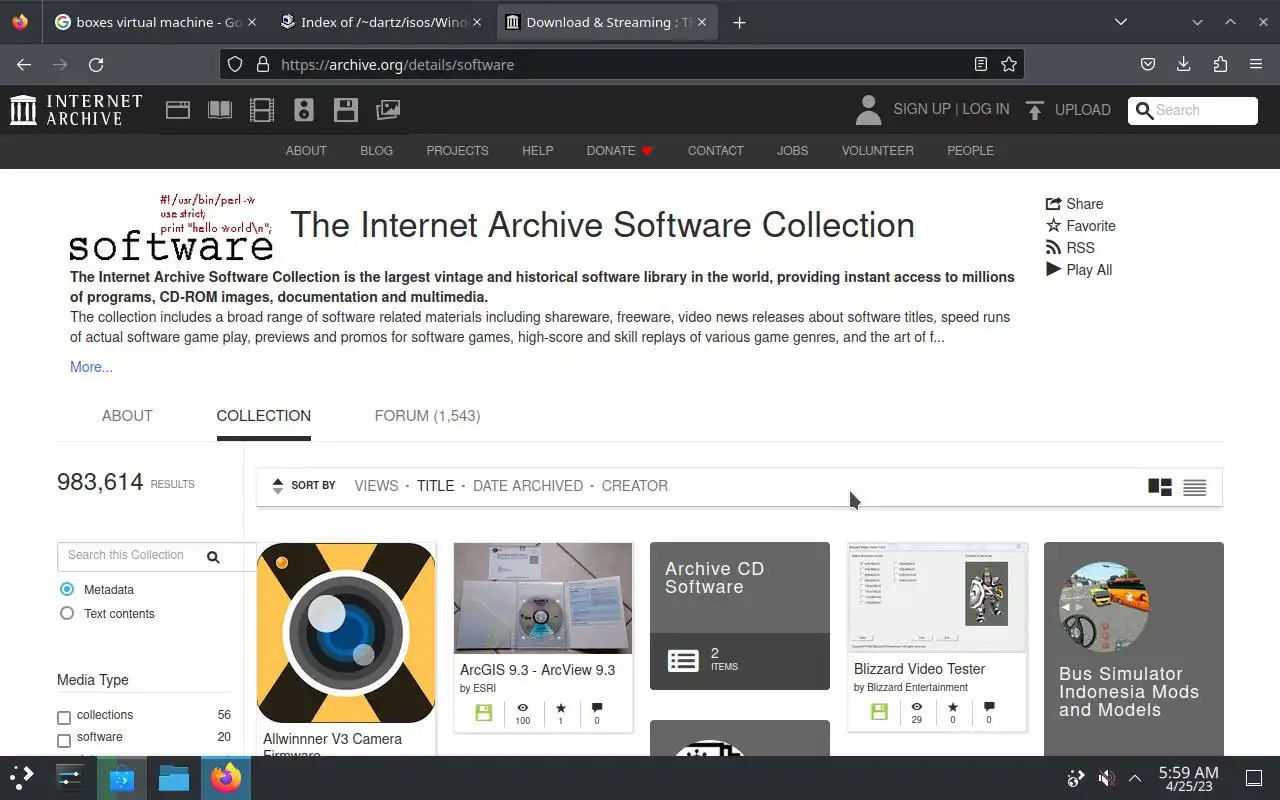The image size is (1280, 800).
Task: Open the Blizzard Video Tester item thumbnail
Action: 937,597
